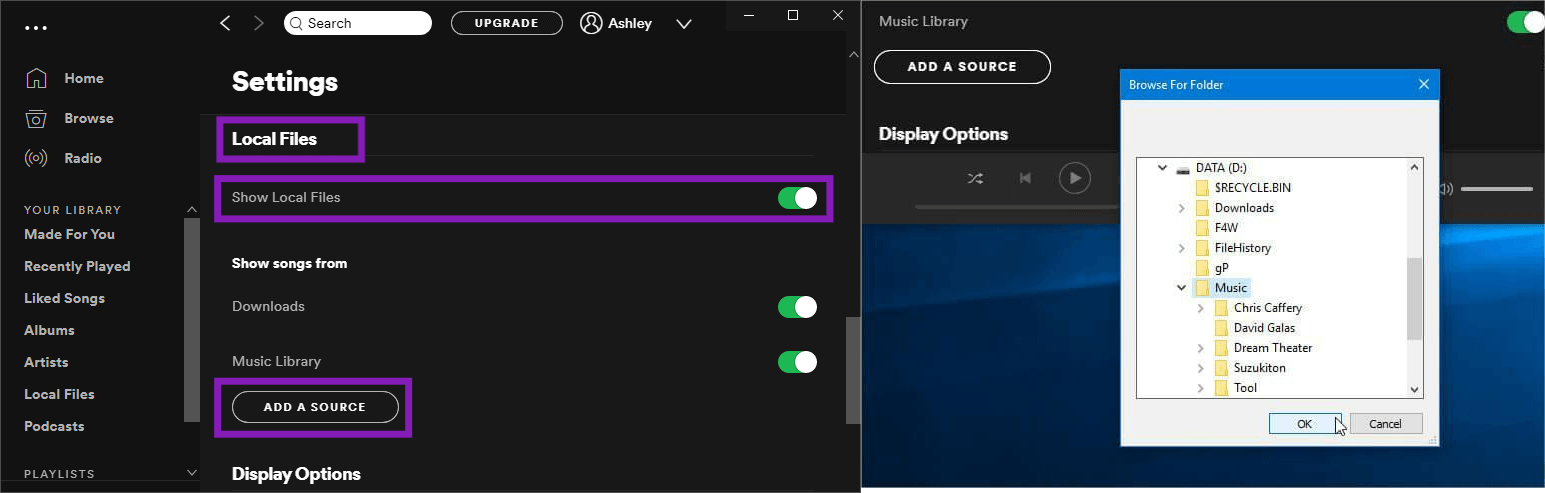Go back with the left arrow
Screen dimensions: 1545x493
coord(225,23)
